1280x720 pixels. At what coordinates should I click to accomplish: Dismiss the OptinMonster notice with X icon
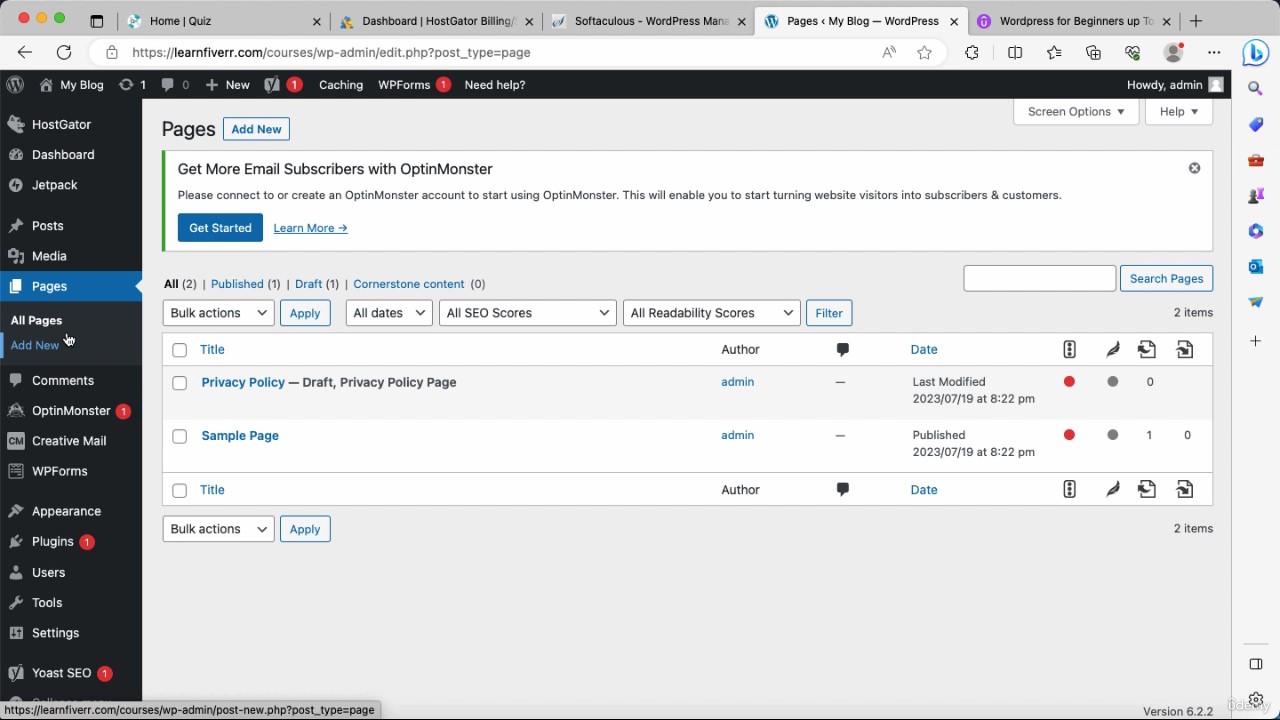[1194, 168]
